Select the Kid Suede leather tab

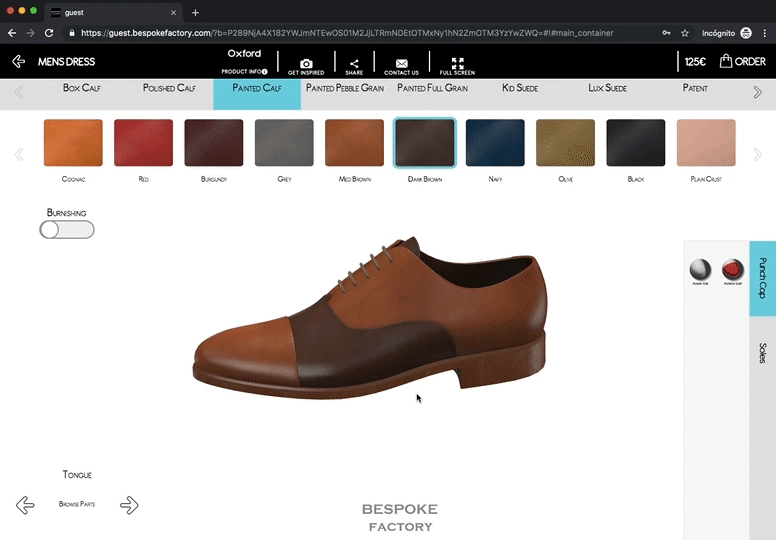(519, 89)
